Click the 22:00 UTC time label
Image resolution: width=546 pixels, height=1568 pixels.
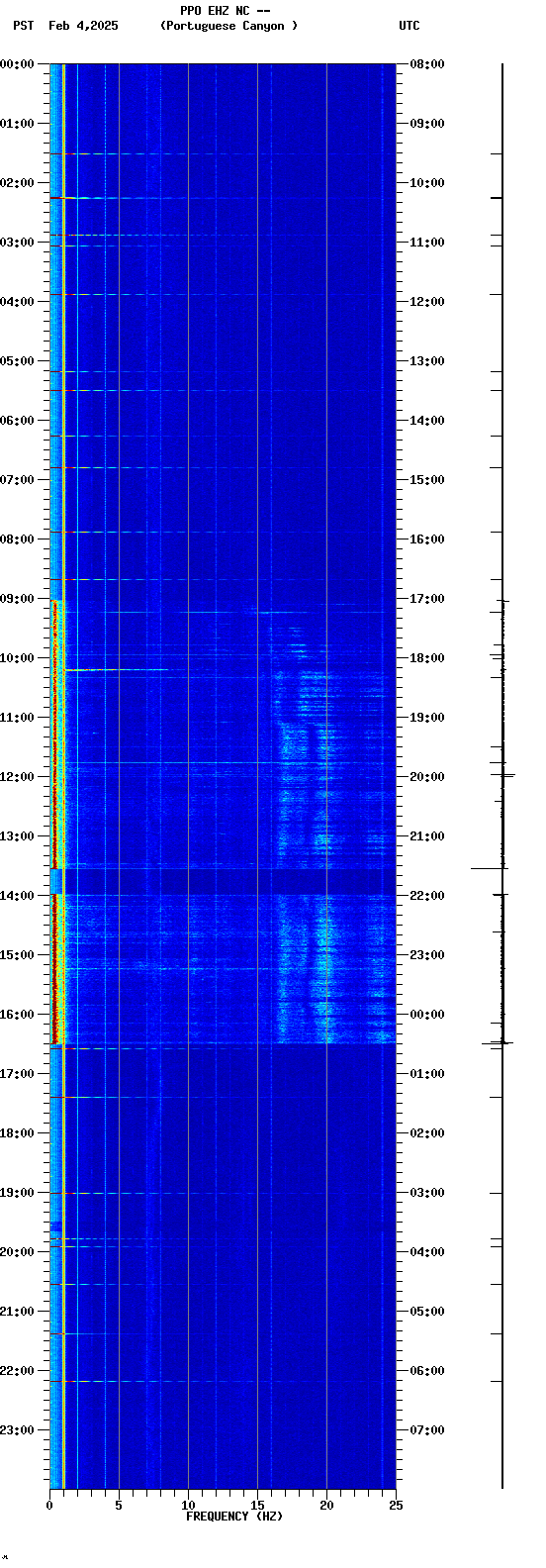pyautogui.click(x=427, y=896)
